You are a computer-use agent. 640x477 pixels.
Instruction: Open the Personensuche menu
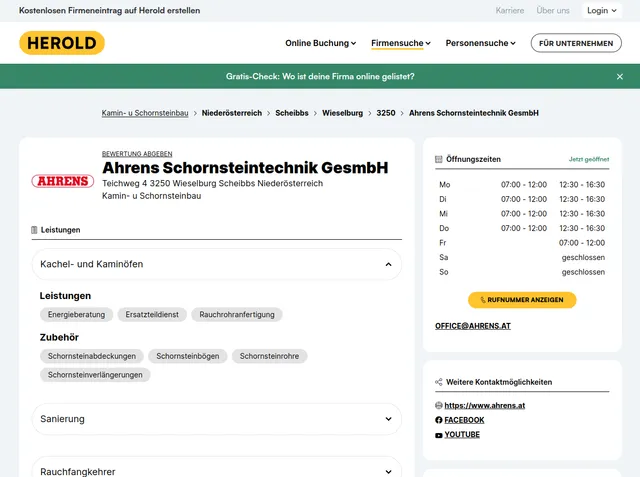point(480,43)
